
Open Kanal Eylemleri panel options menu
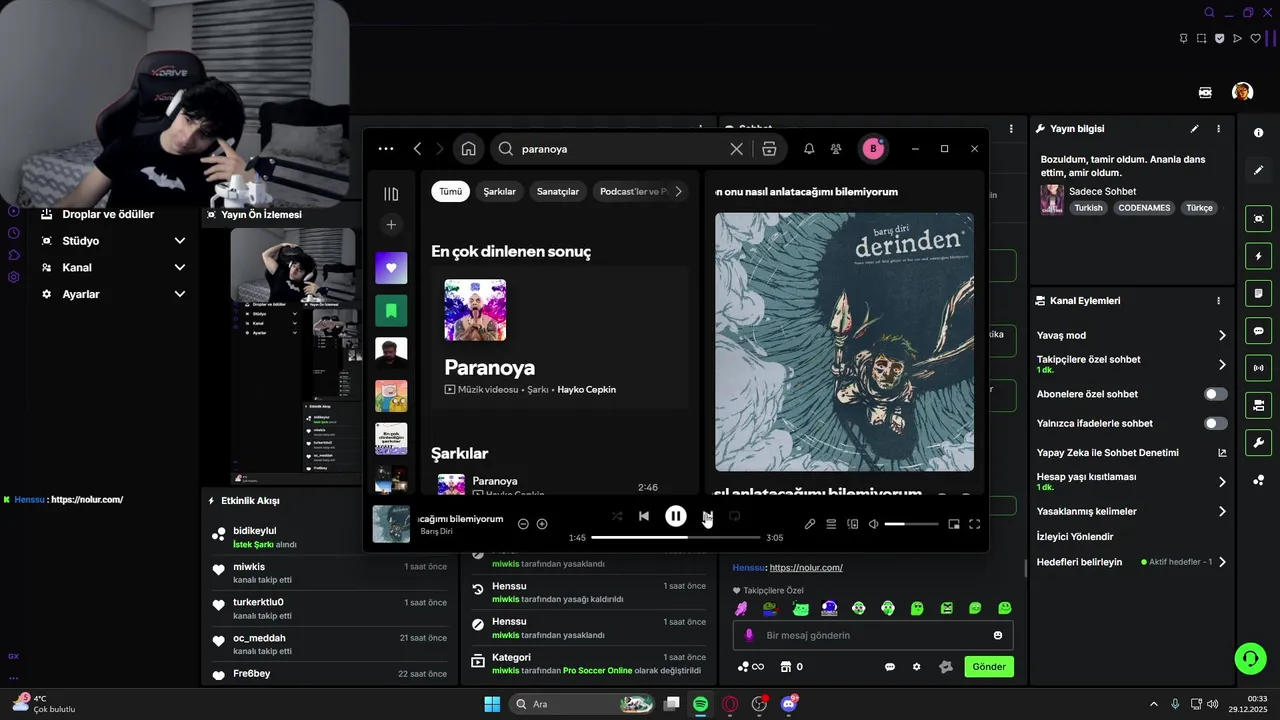(x=1218, y=301)
